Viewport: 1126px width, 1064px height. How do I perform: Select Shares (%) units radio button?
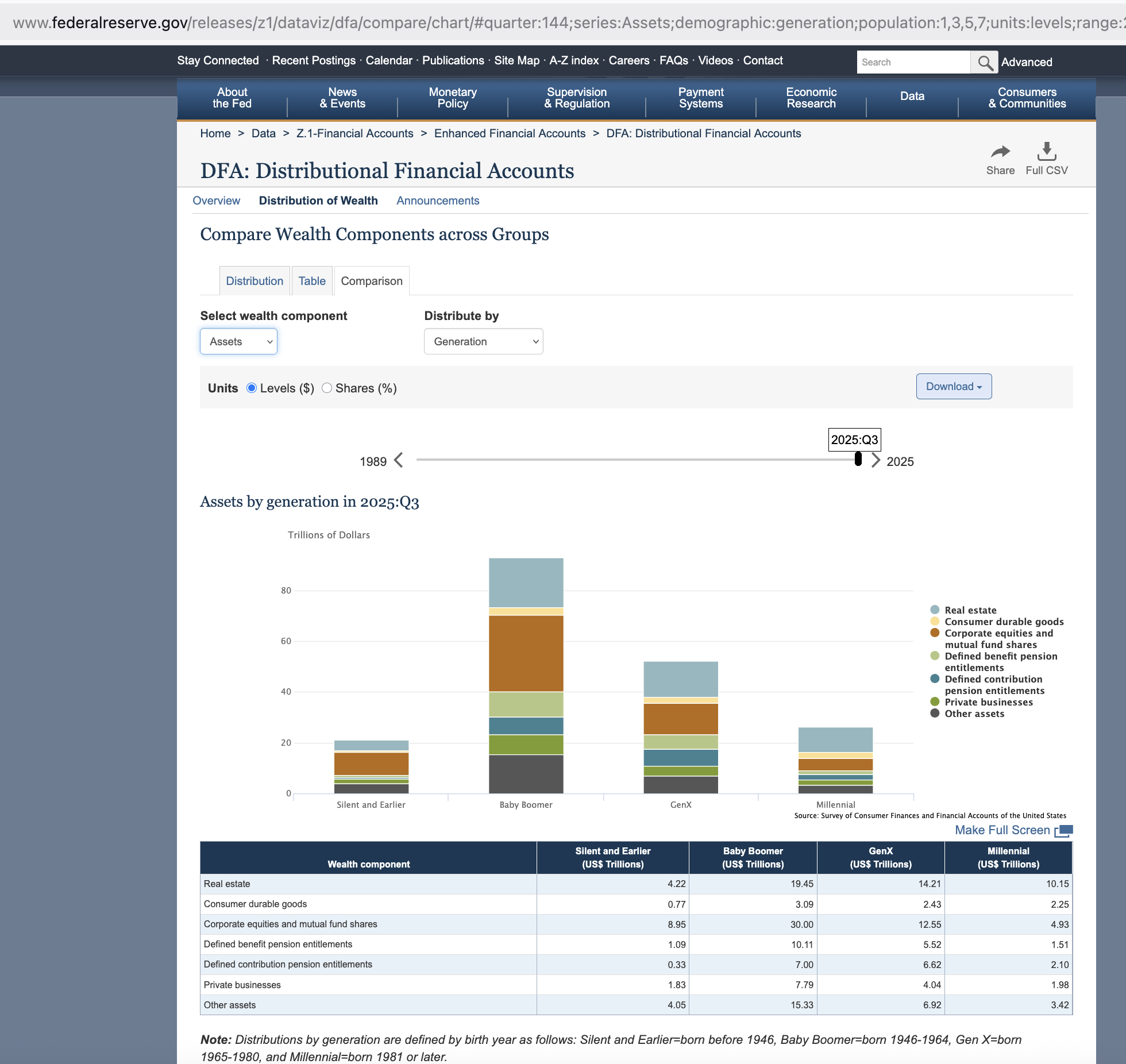(x=327, y=388)
